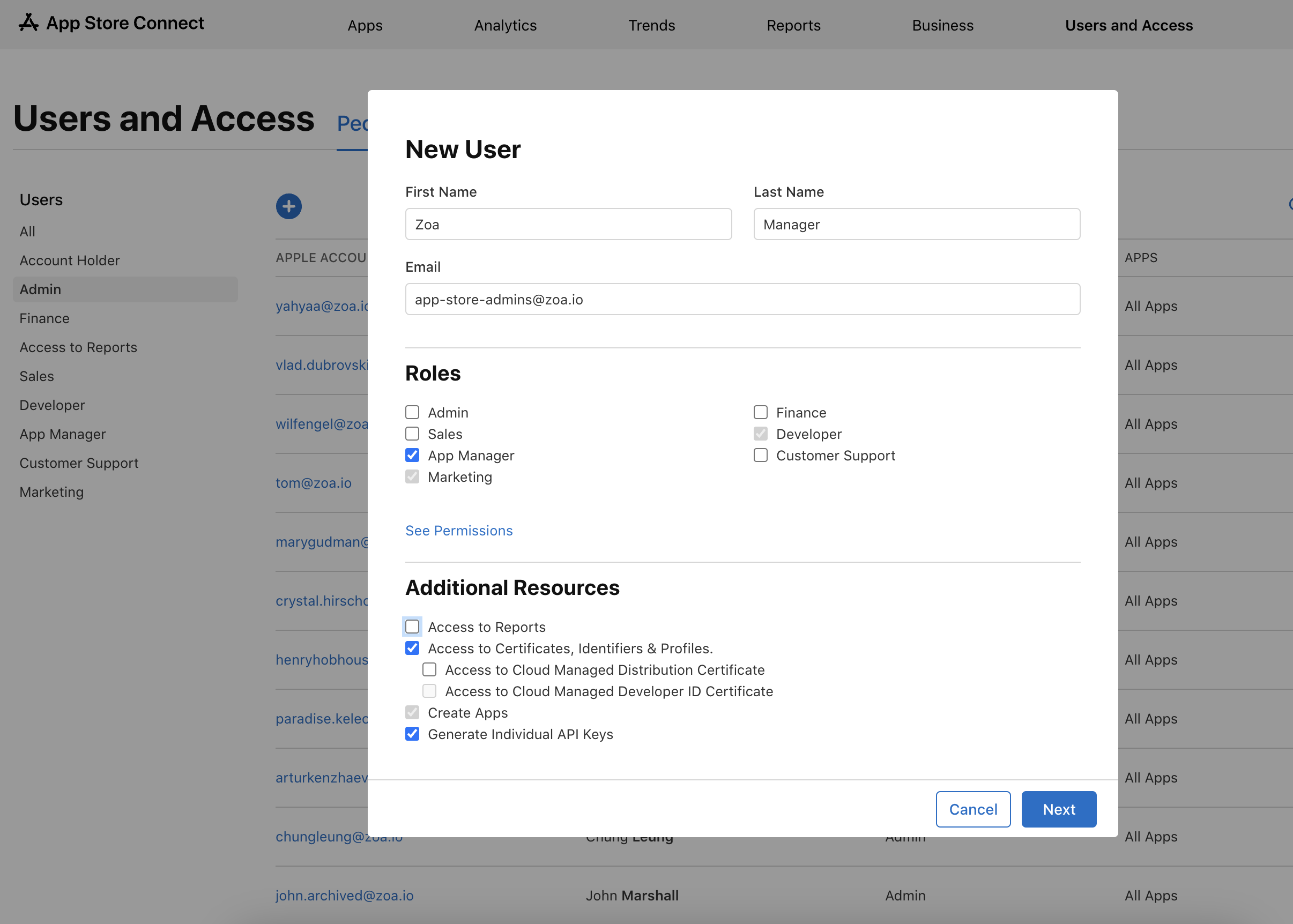Open the yahyaa@zoa.io user link
Image resolution: width=1293 pixels, height=924 pixels.
322,306
